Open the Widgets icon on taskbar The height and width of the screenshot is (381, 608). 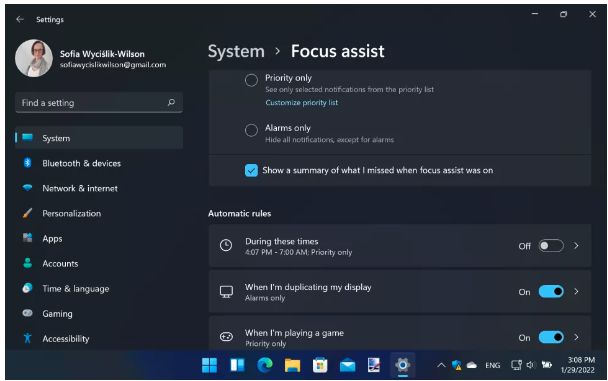pyautogui.click(x=237, y=365)
